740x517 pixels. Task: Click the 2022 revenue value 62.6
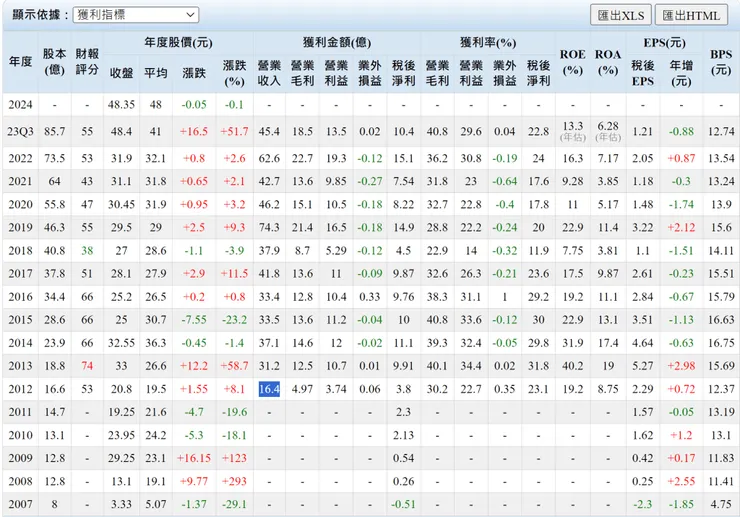coord(269,158)
